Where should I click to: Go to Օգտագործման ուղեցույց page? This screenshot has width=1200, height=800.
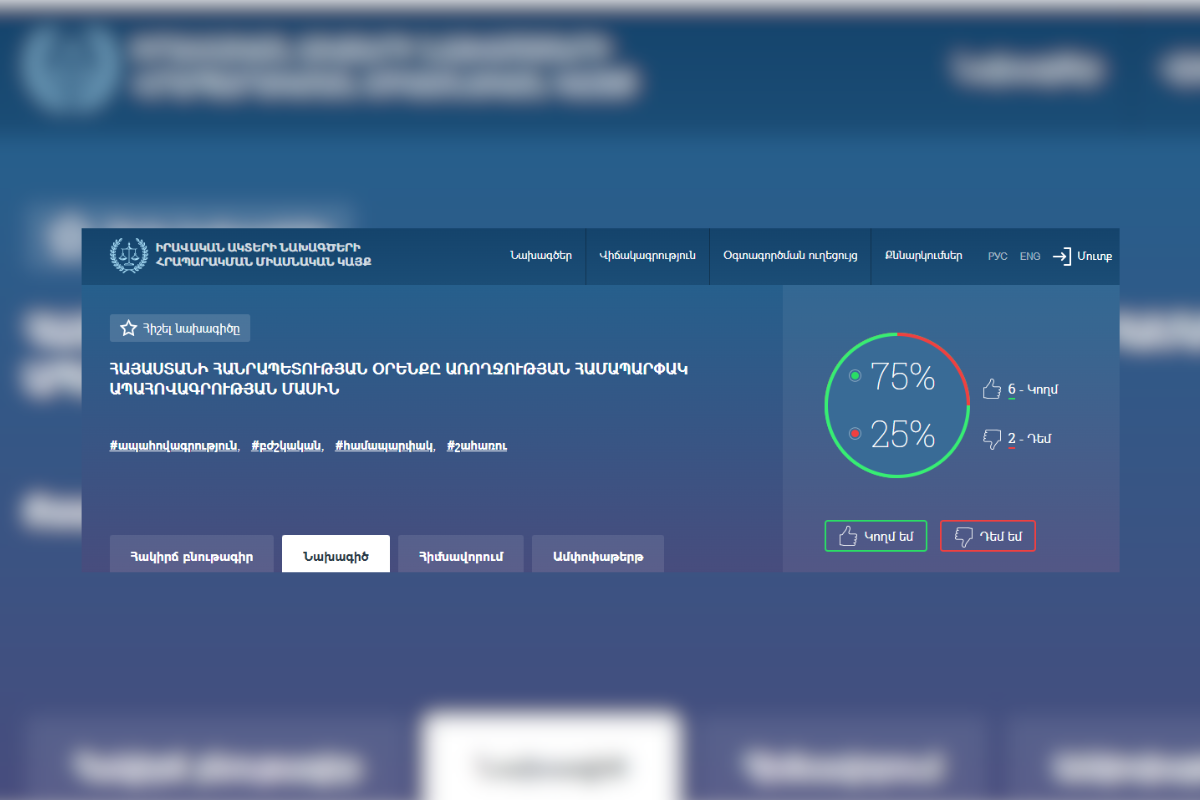[x=790, y=256]
